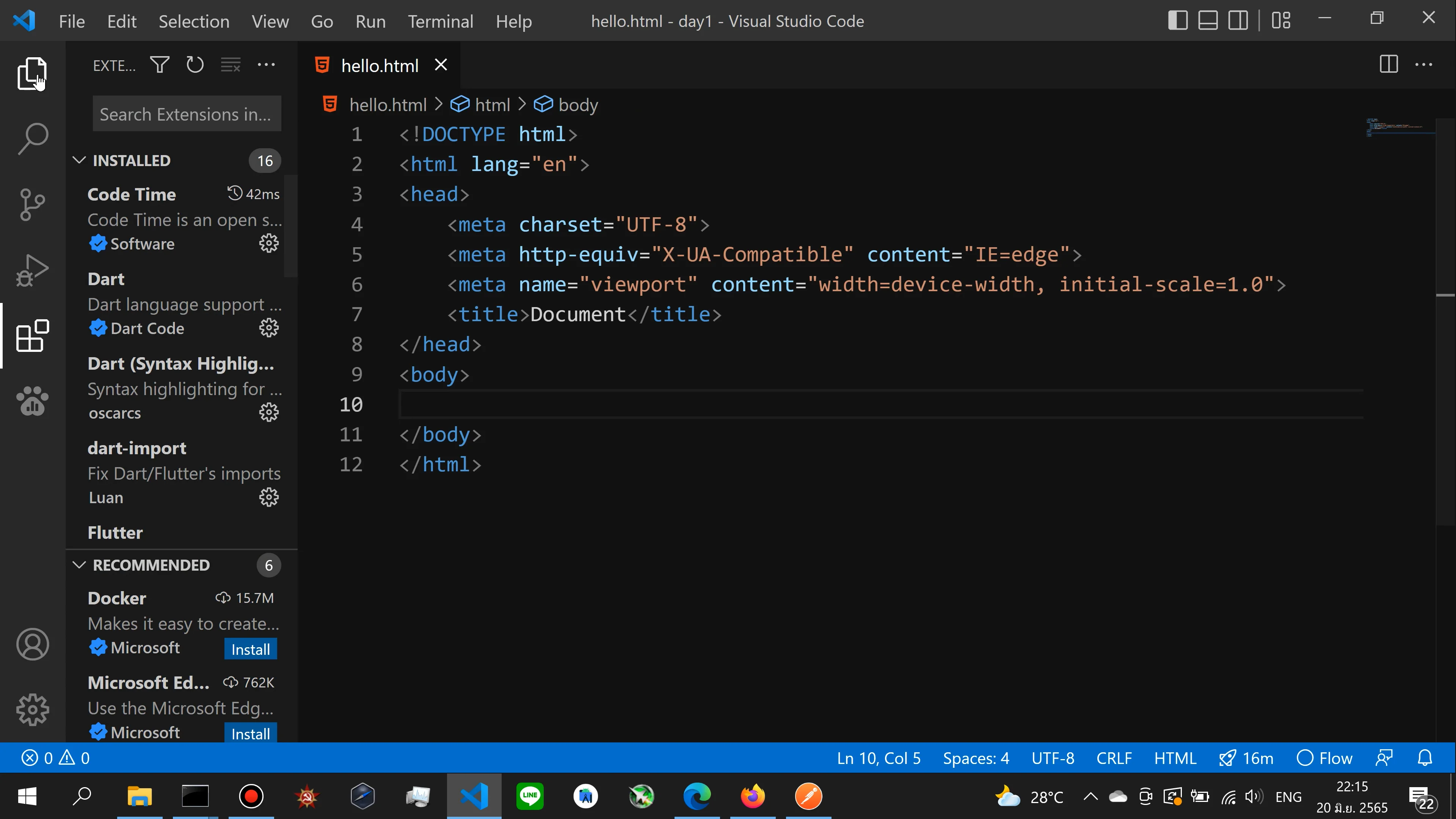Open the Terminal menu
Viewport: 1456px width, 819px height.
point(440,22)
